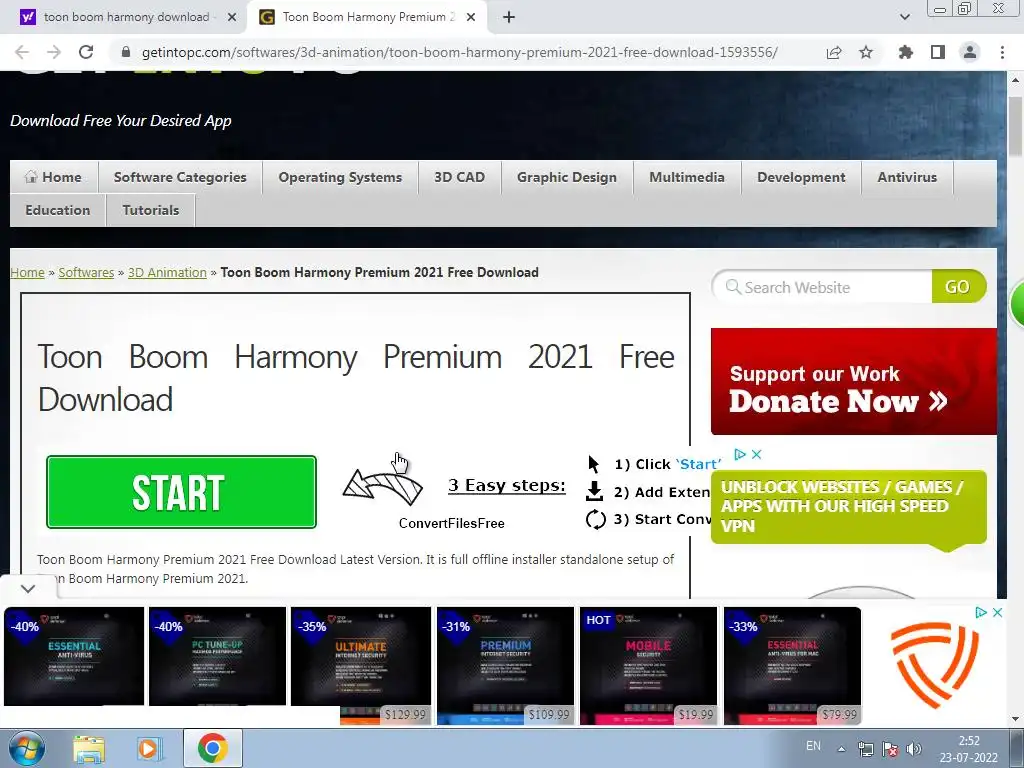Image resolution: width=1024 pixels, height=768 pixels.
Task: Open Education menu item
Action: click(x=57, y=210)
